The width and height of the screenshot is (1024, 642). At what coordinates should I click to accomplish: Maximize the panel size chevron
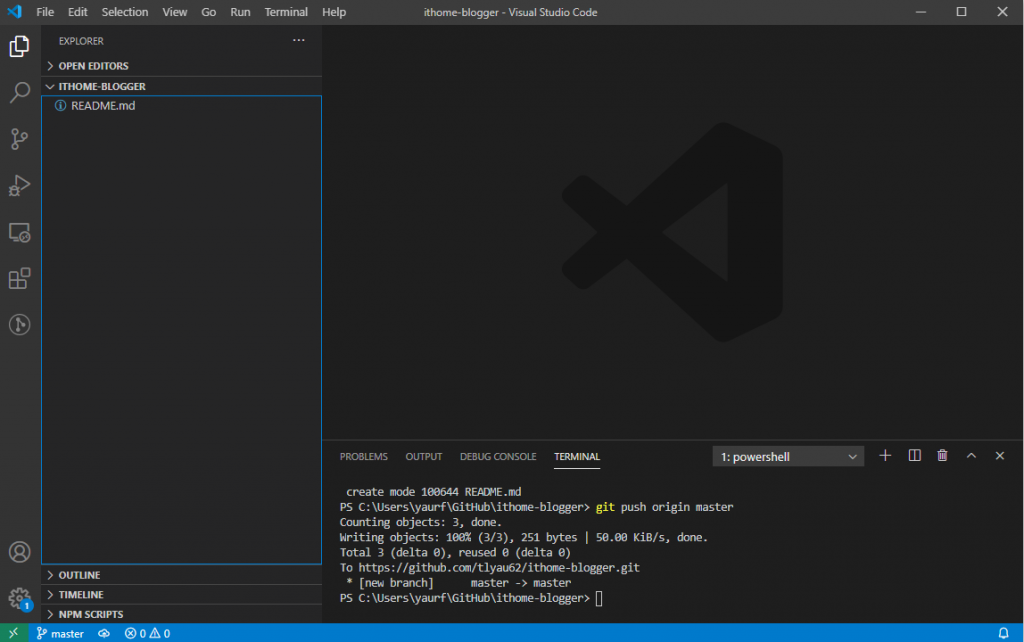tap(971, 456)
